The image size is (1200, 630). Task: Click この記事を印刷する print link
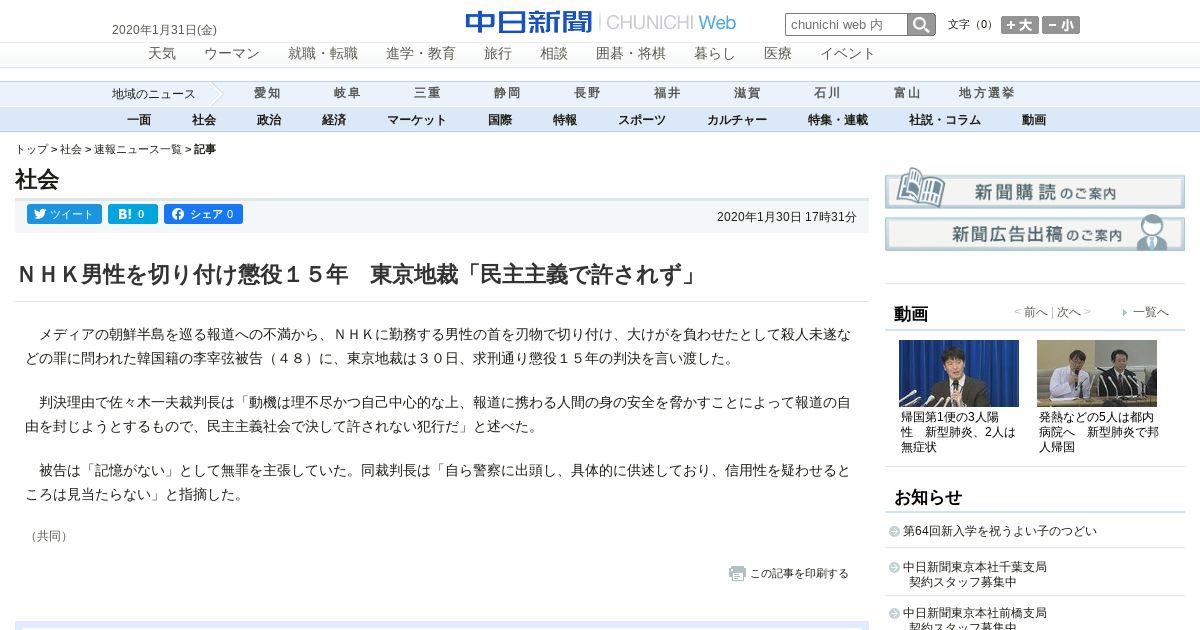point(799,573)
